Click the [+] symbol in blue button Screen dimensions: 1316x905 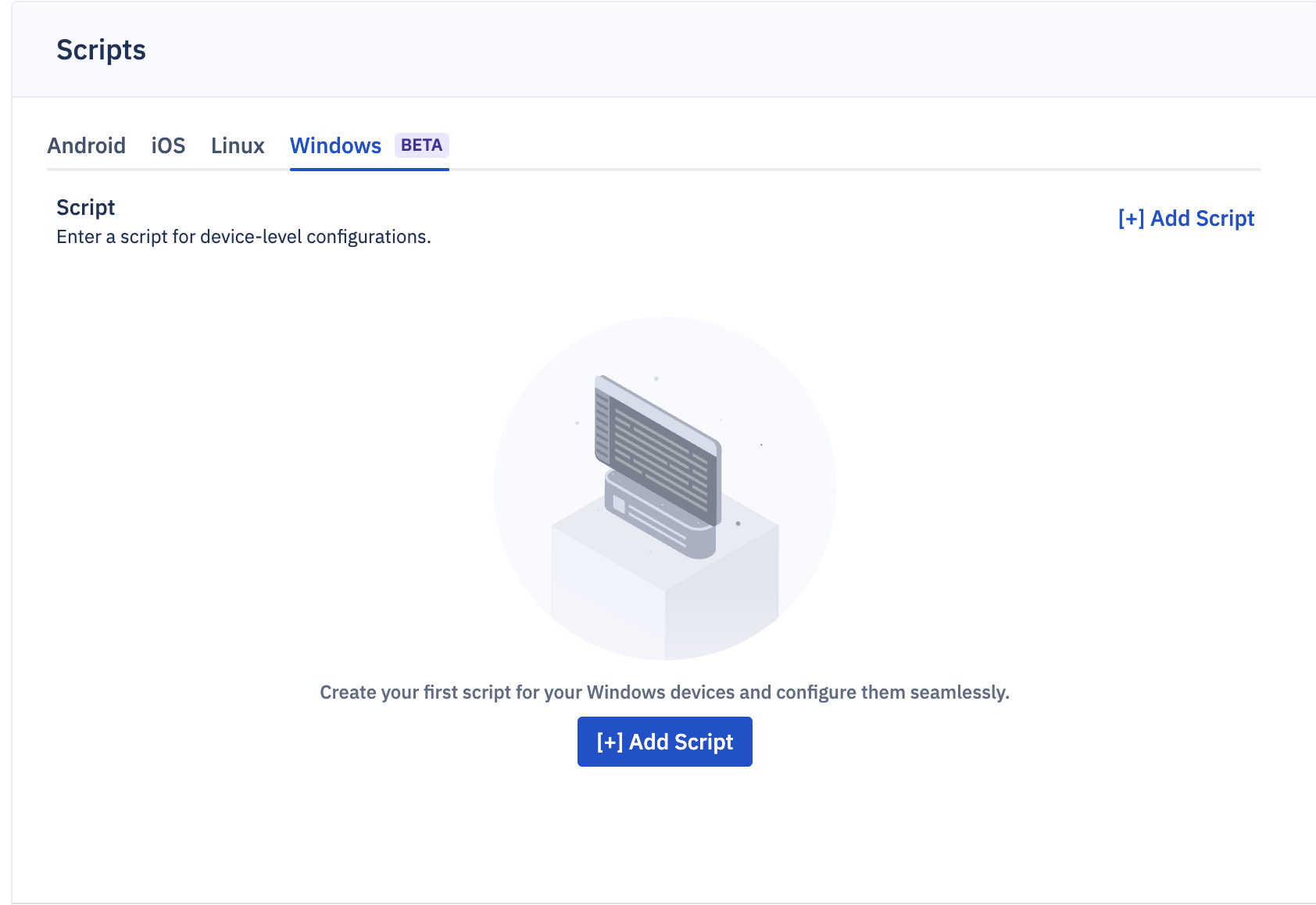610,742
